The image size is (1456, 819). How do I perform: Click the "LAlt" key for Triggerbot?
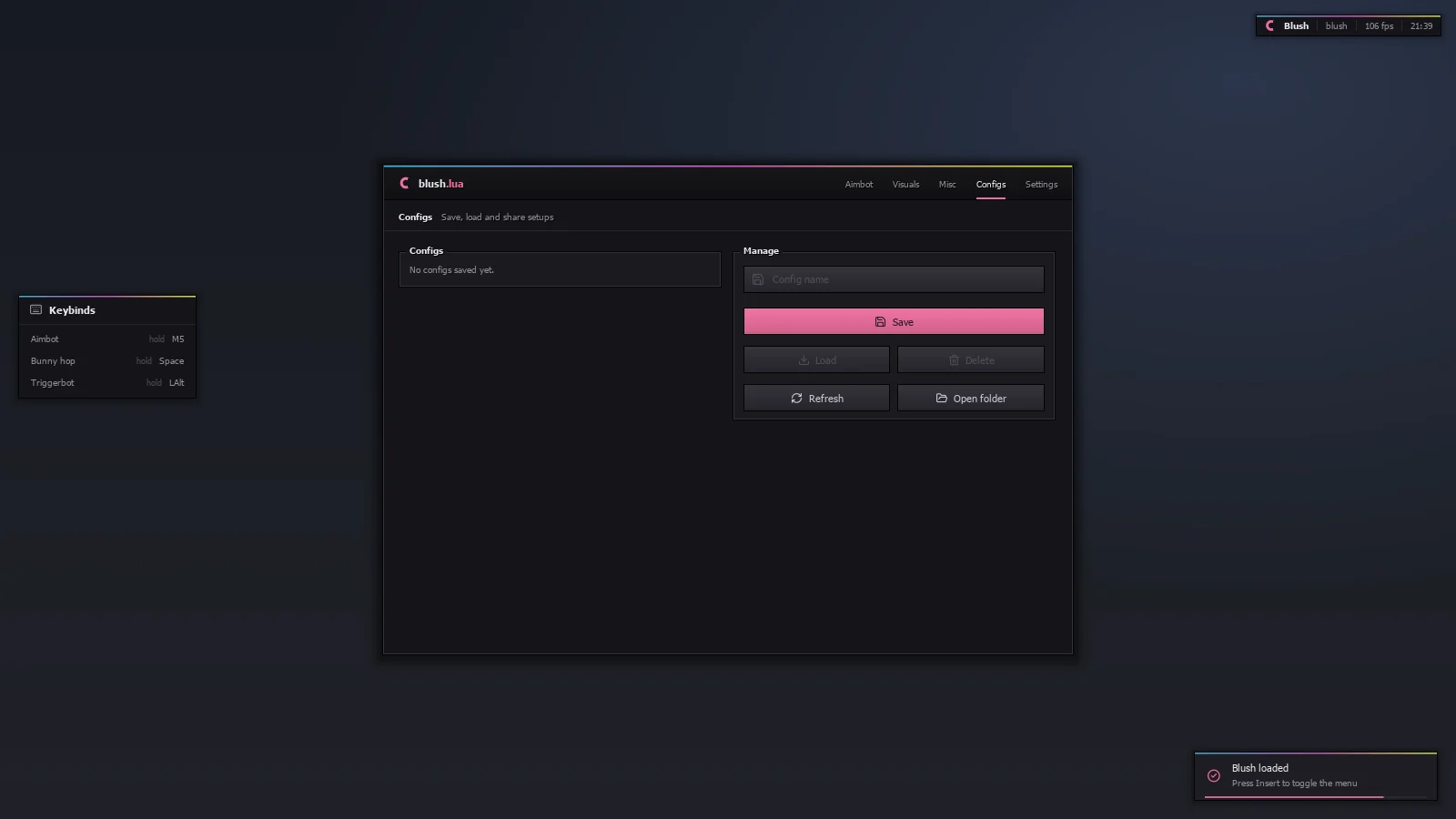tap(177, 383)
